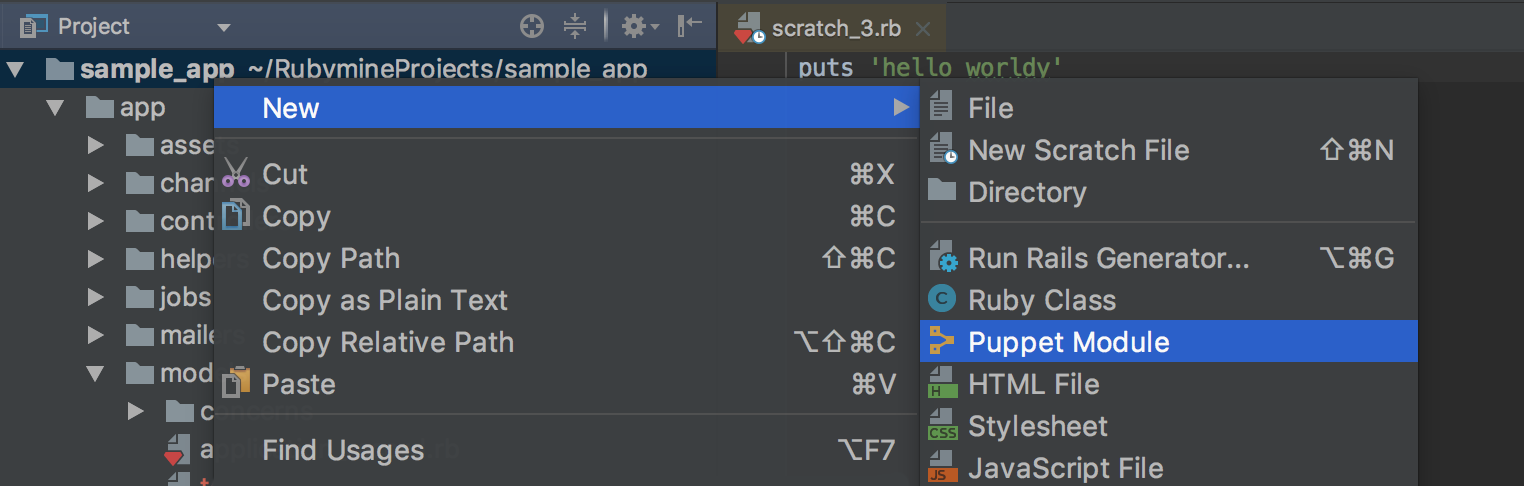Click the jobs folder icon
This screenshot has width=1524, height=486.
(x=140, y=298)
